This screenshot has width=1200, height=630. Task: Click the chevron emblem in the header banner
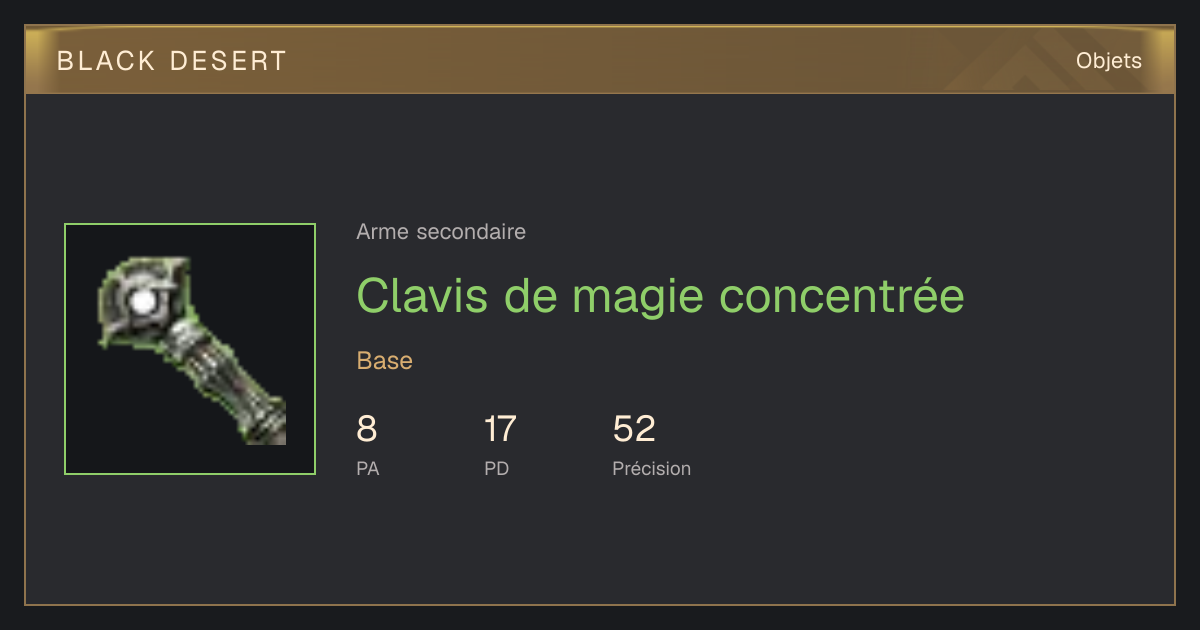point(1020,64)
